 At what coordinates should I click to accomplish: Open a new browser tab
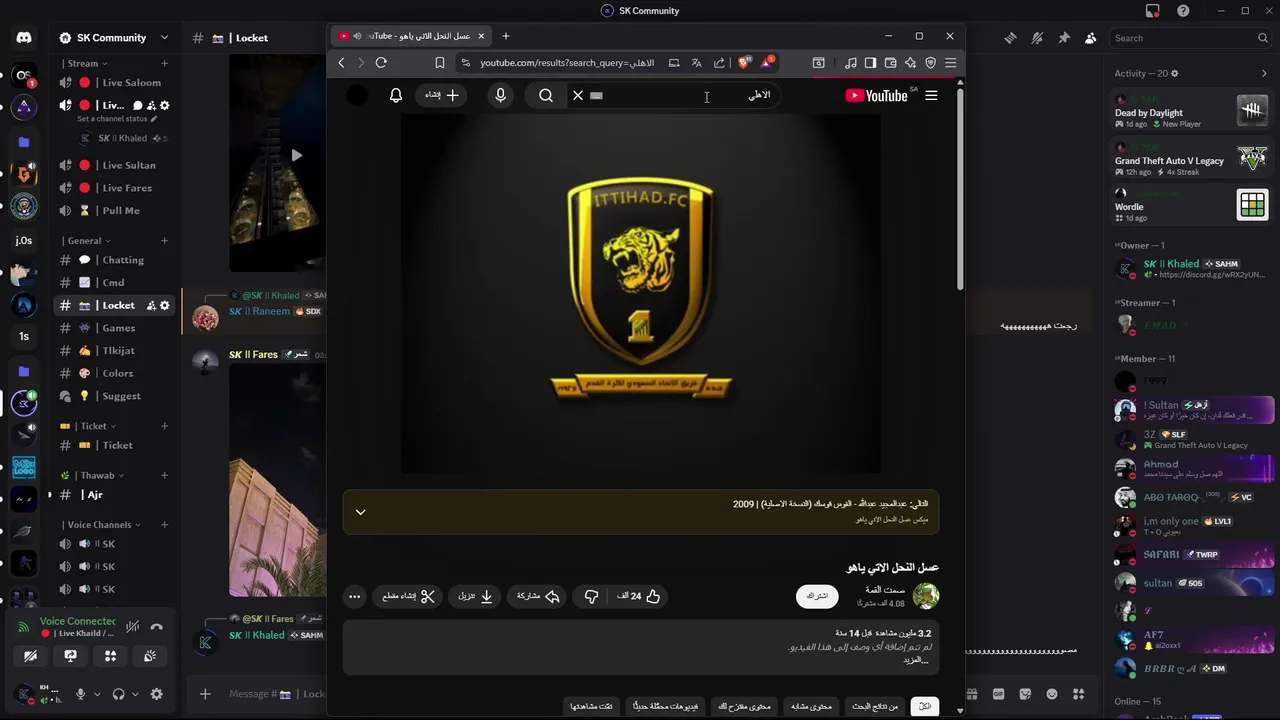tap(506, 36)
